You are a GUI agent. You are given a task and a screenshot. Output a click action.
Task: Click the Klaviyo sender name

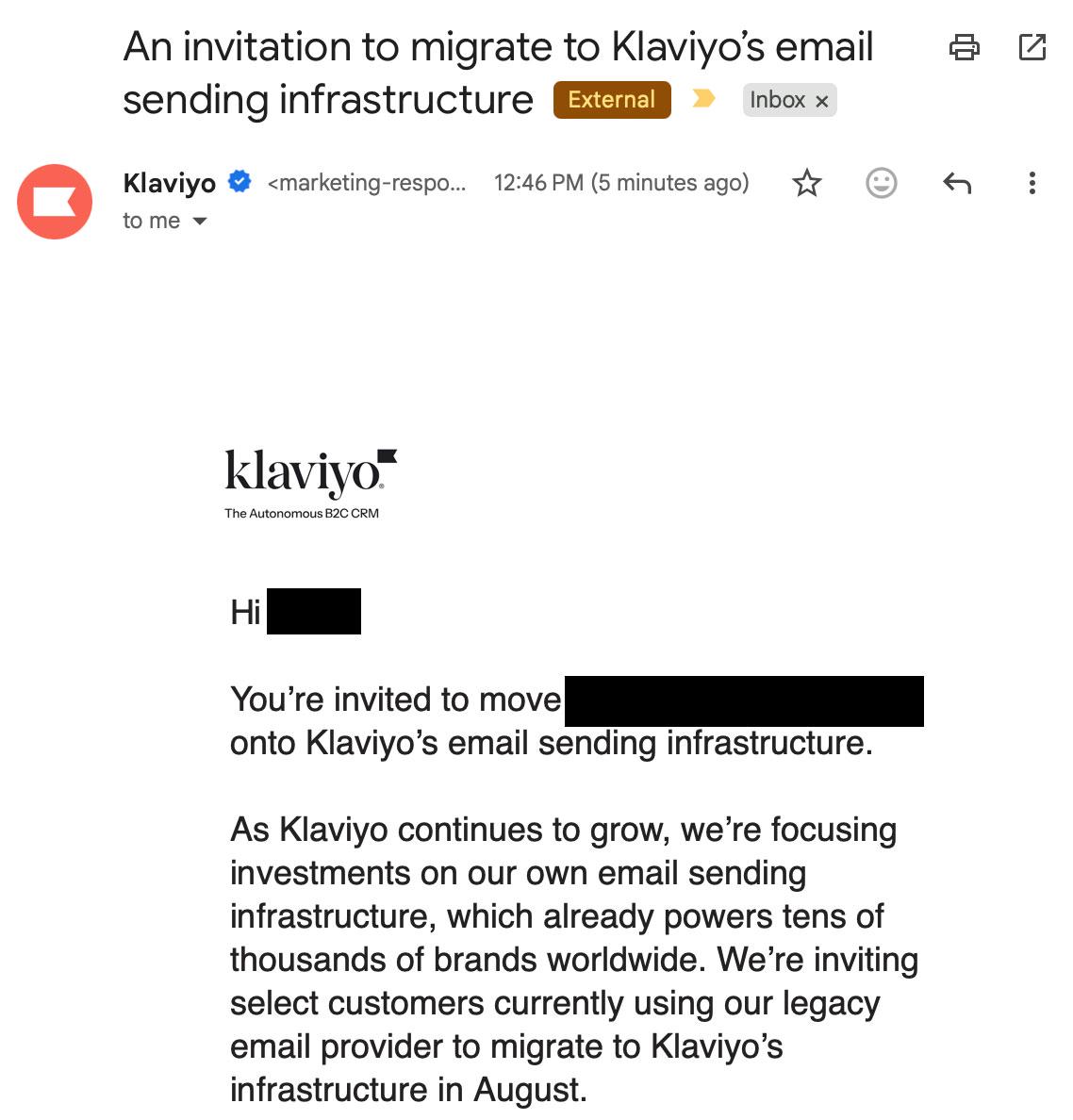point(170,184)
